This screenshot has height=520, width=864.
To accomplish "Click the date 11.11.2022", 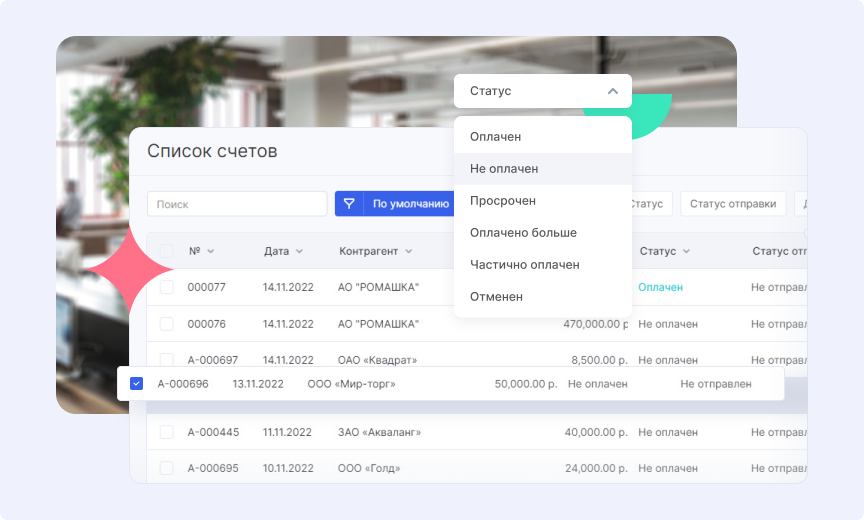I will 287,432.
